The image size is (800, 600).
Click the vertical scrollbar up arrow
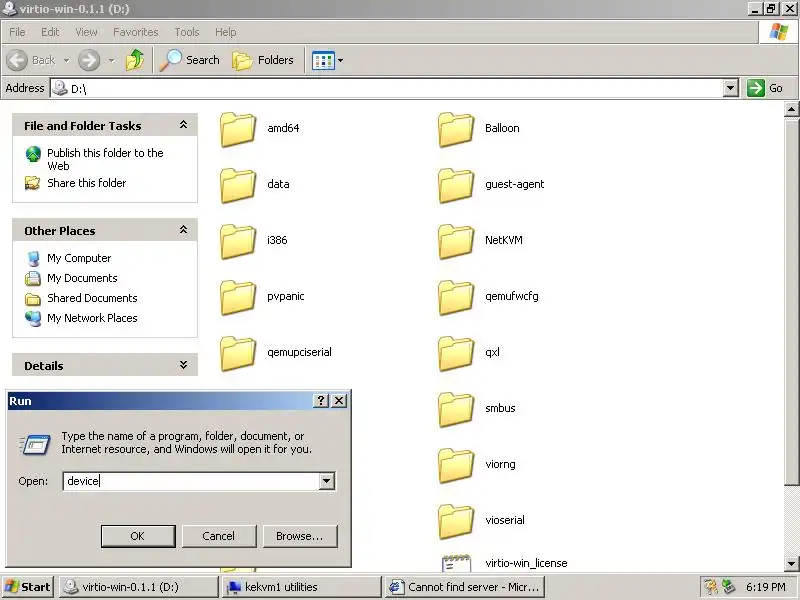(791, 109)
